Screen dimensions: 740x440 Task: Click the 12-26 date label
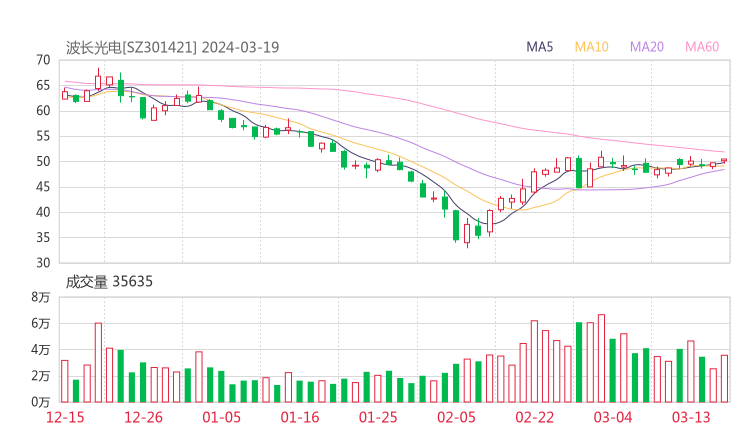(x=143, y=417)
